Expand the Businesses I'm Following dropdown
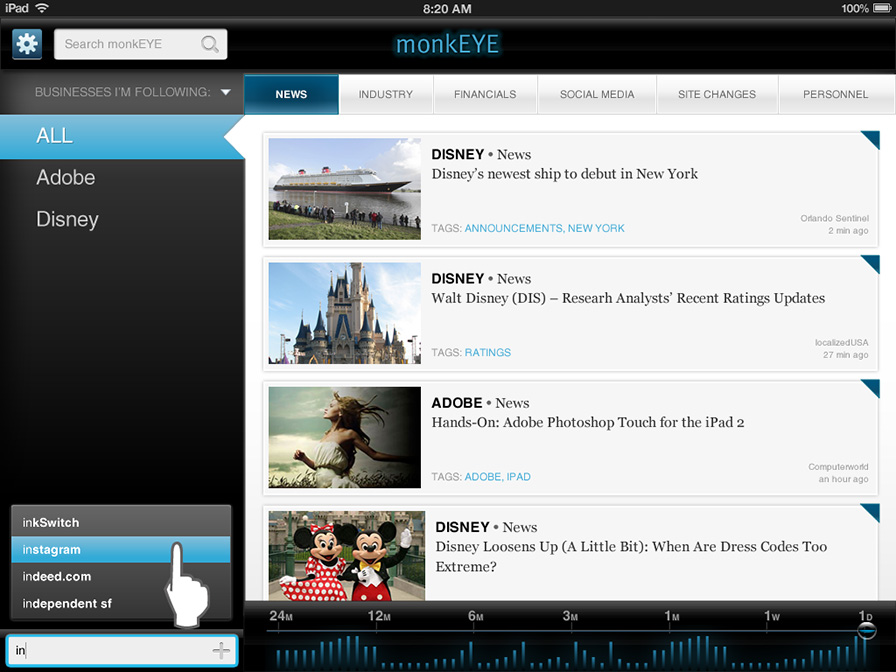Image resolution: width=896 pixels, height=672 pixels. (226, 93)
